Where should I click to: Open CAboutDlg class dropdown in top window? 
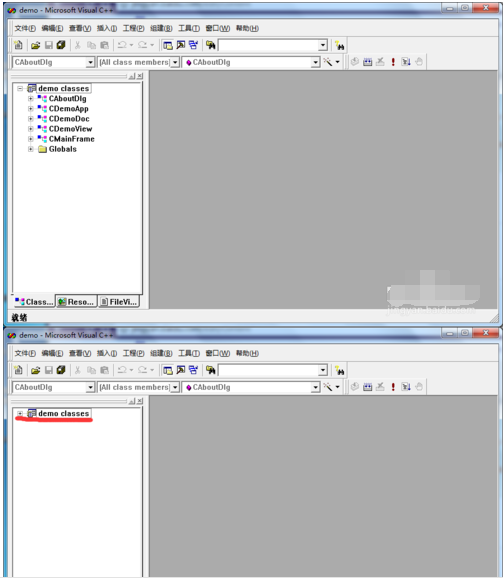click(x=90, y=62)
